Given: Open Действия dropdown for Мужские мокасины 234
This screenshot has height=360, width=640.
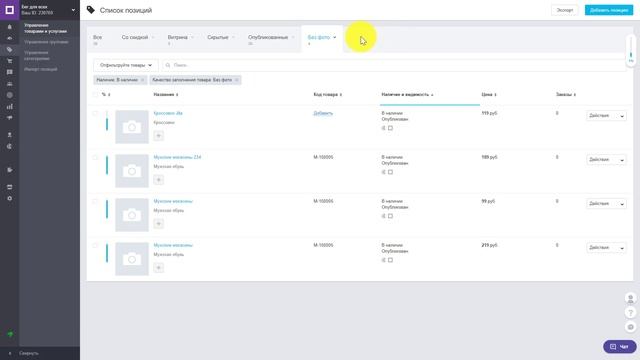Looking at the screenshot, I should [x=607, y=160].
